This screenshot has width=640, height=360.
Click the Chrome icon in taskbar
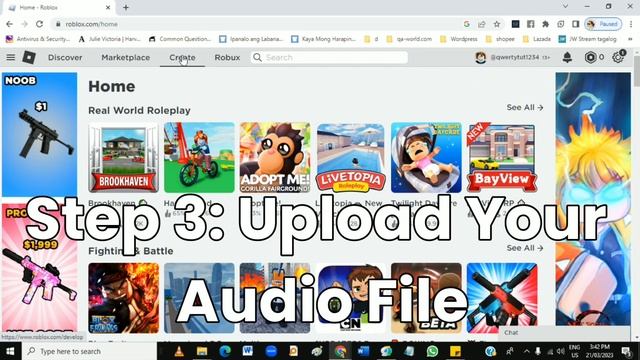coord(340,351)
